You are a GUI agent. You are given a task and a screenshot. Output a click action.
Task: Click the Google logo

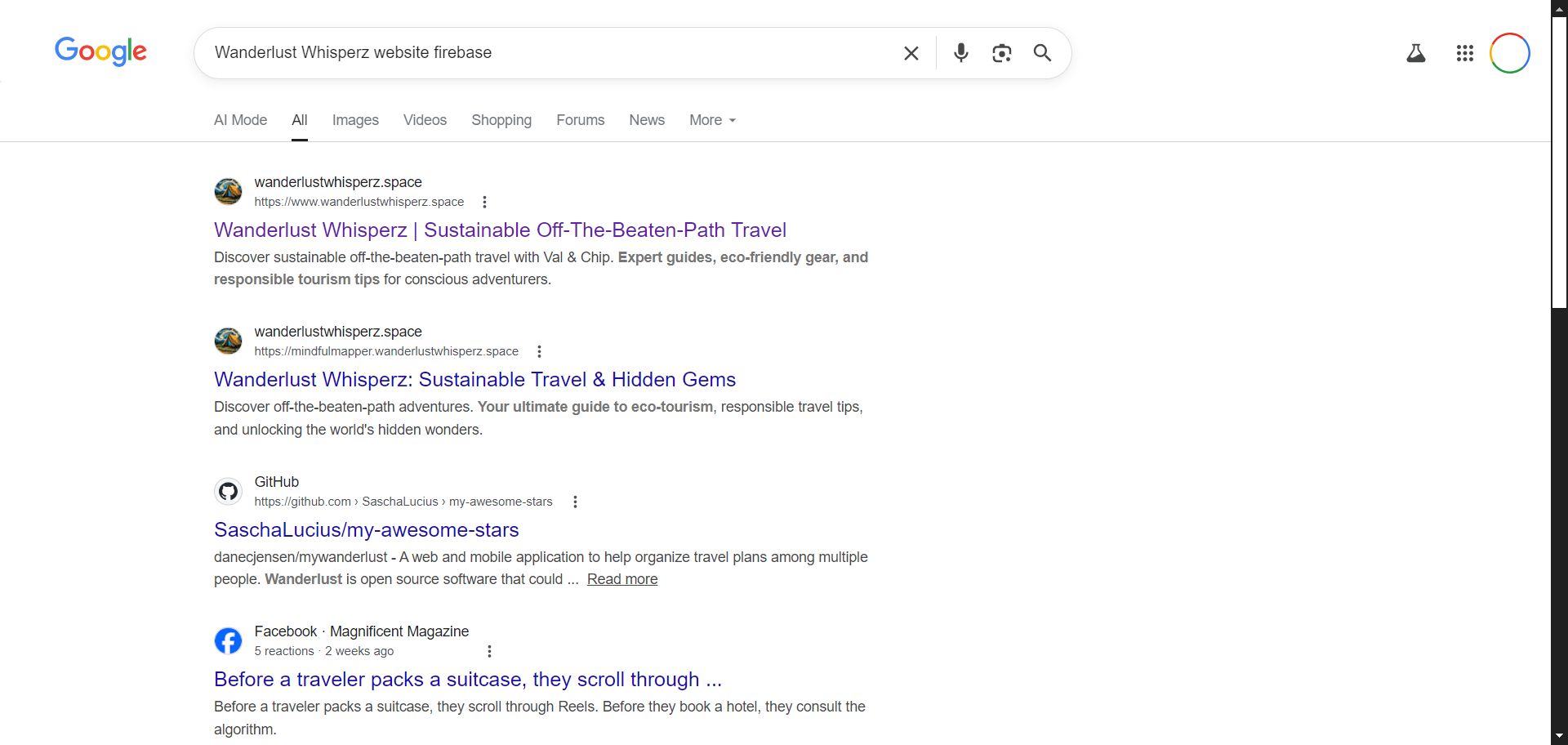point(100,51)
